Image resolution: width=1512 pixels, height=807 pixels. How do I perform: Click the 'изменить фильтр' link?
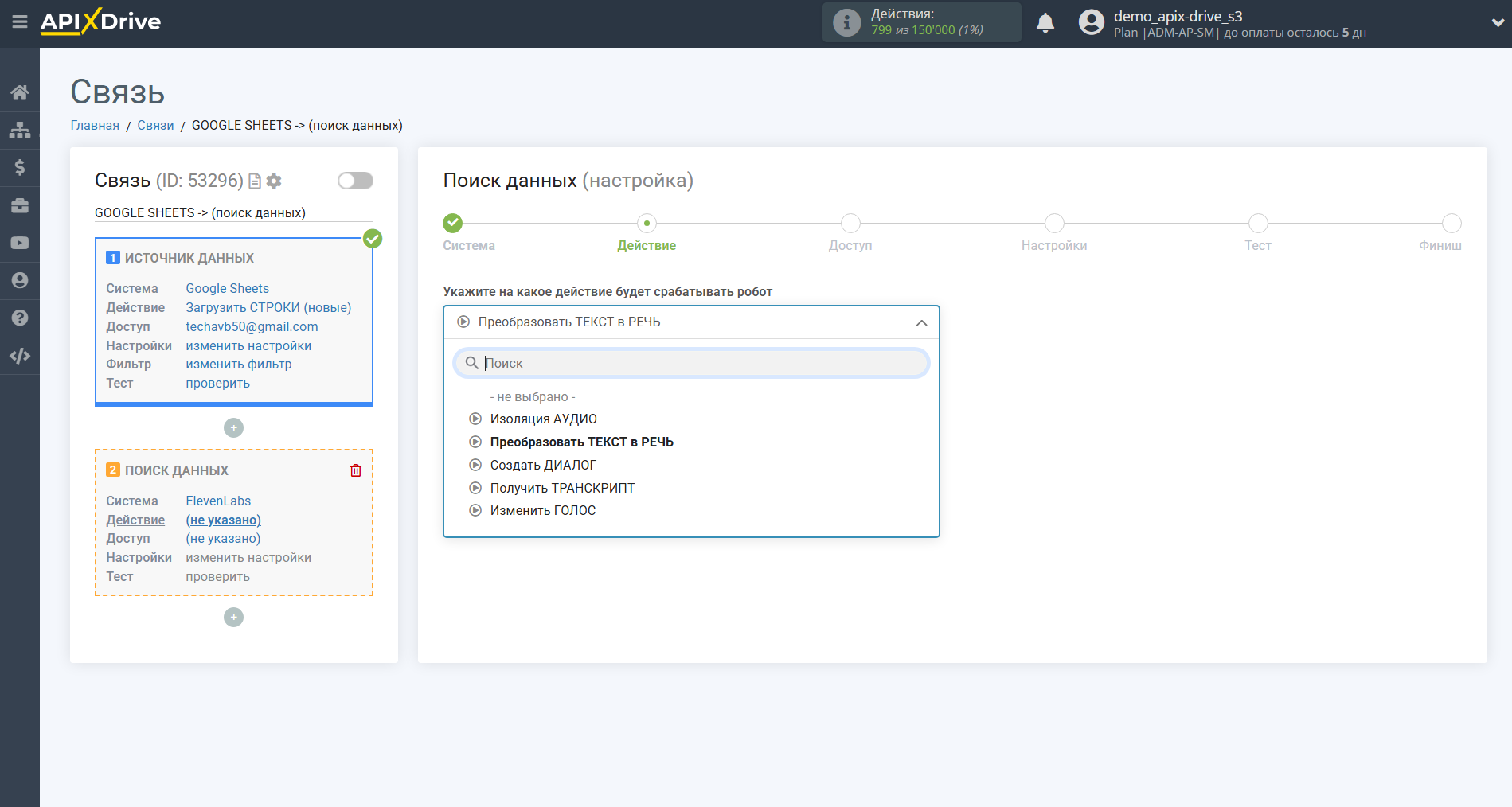click(239, 364)
